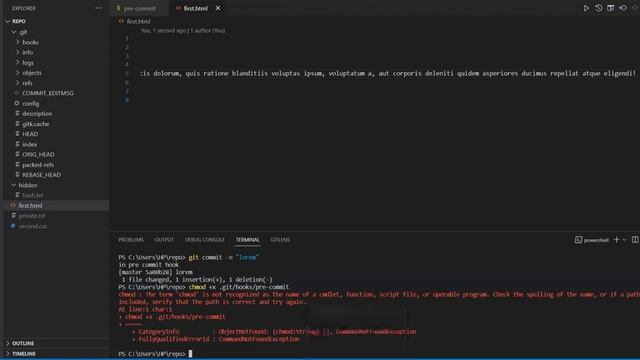Open the HEAD file
640x360 pixels.
(30, 134)
